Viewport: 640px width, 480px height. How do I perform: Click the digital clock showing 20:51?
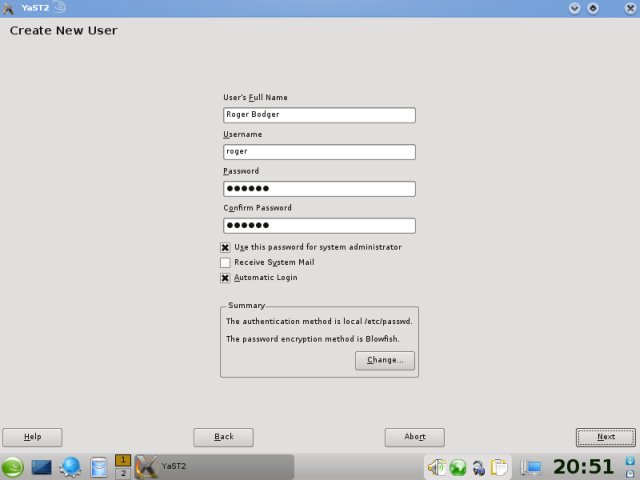pos(584,467)
